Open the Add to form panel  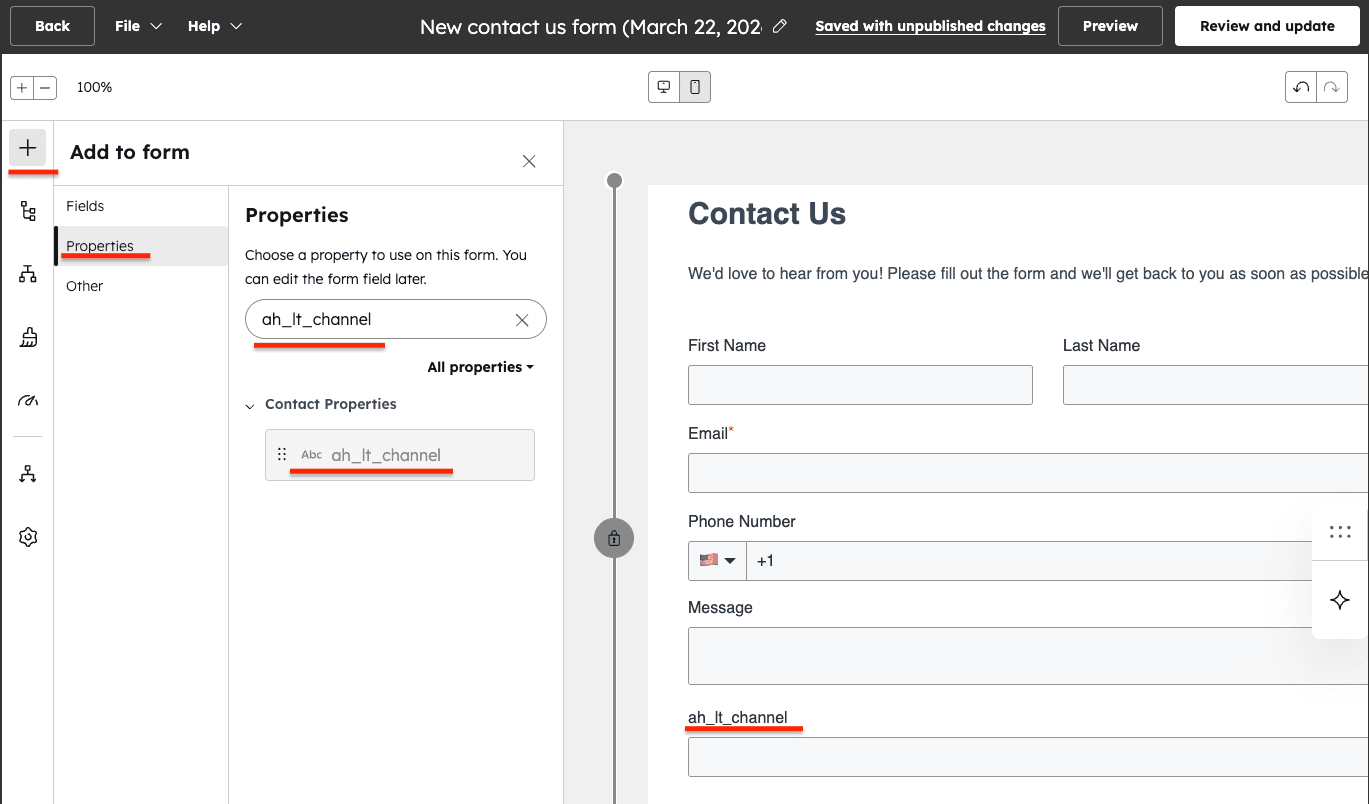[x=28, y=148]
